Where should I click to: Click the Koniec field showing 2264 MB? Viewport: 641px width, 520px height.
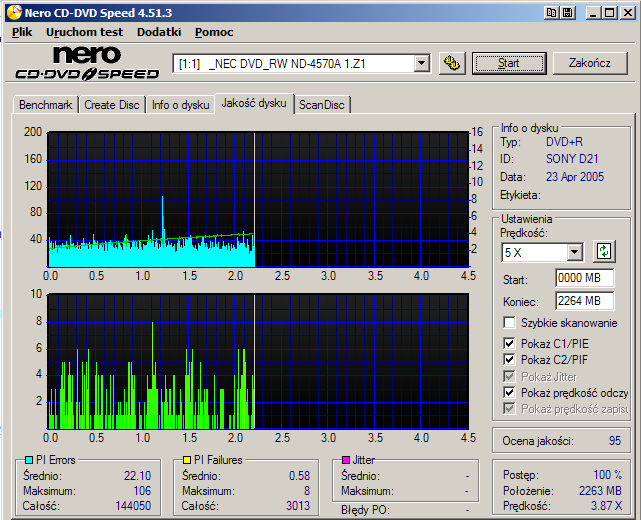coord(585,301)
